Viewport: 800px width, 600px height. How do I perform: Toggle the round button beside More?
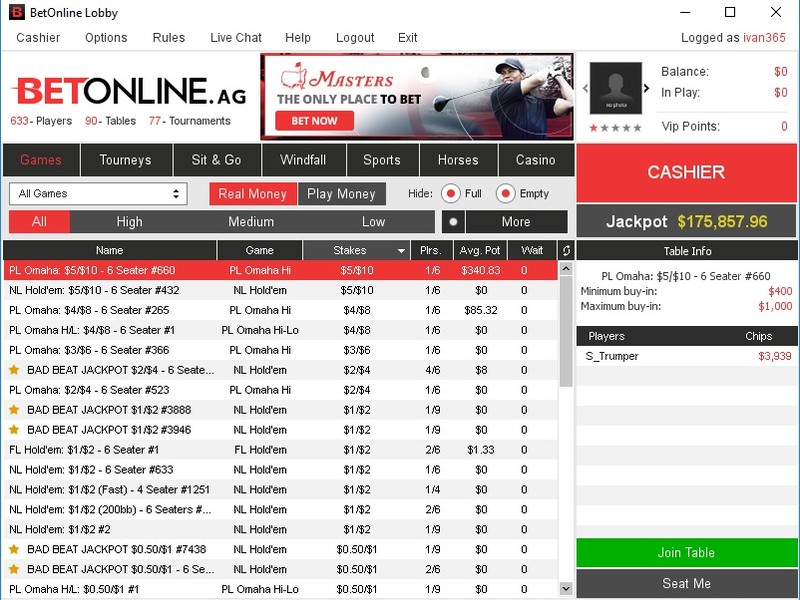(x=453, y=222)
